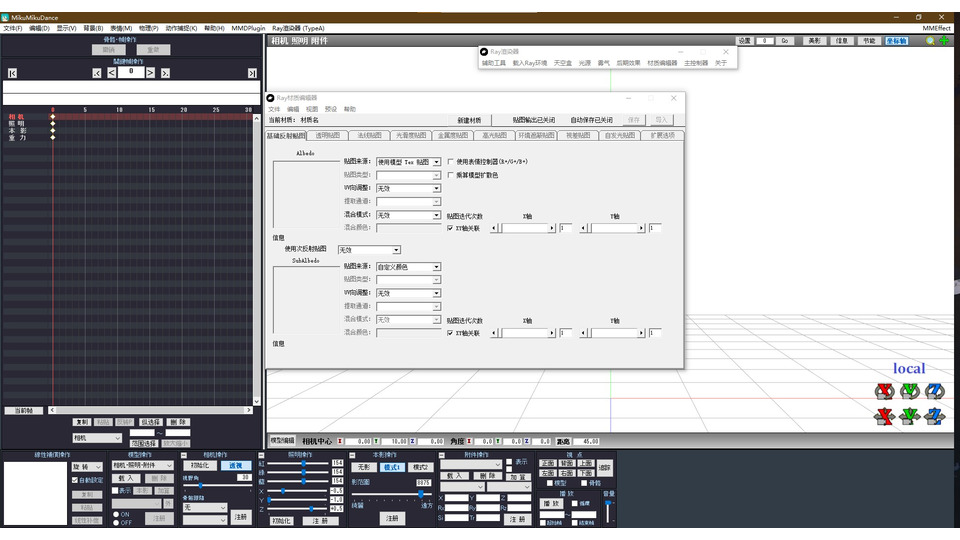This screenshot has height=540, width=960.
Task: Expand the SubAlbedo 自定义颜色 source dropdown
Action: [x=436, y=267]
